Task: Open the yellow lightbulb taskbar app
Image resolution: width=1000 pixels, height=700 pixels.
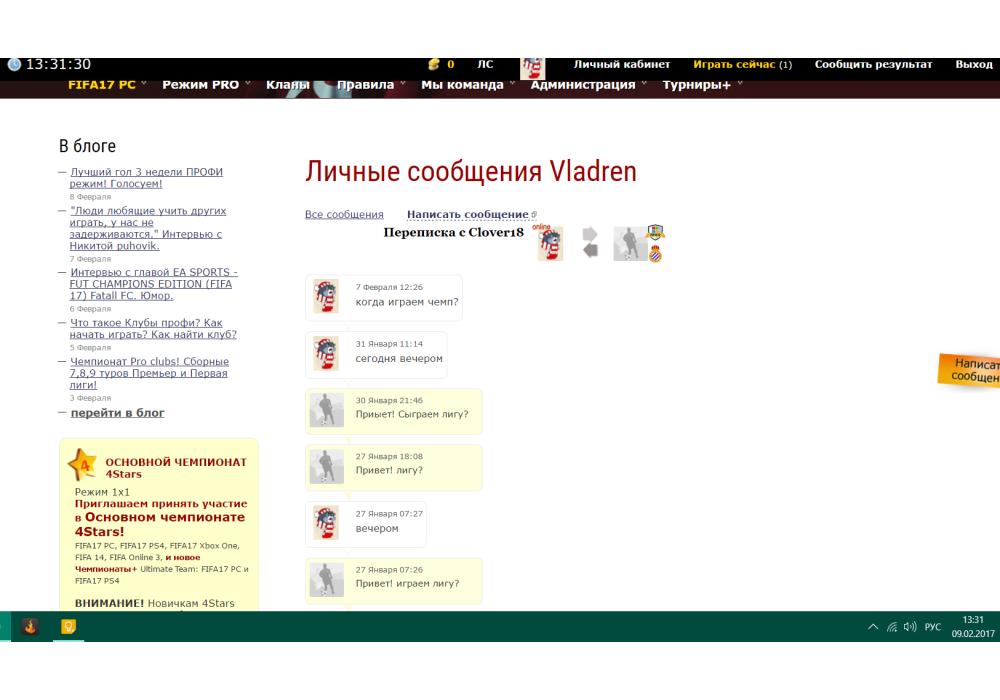Action: tap(68, 627)
